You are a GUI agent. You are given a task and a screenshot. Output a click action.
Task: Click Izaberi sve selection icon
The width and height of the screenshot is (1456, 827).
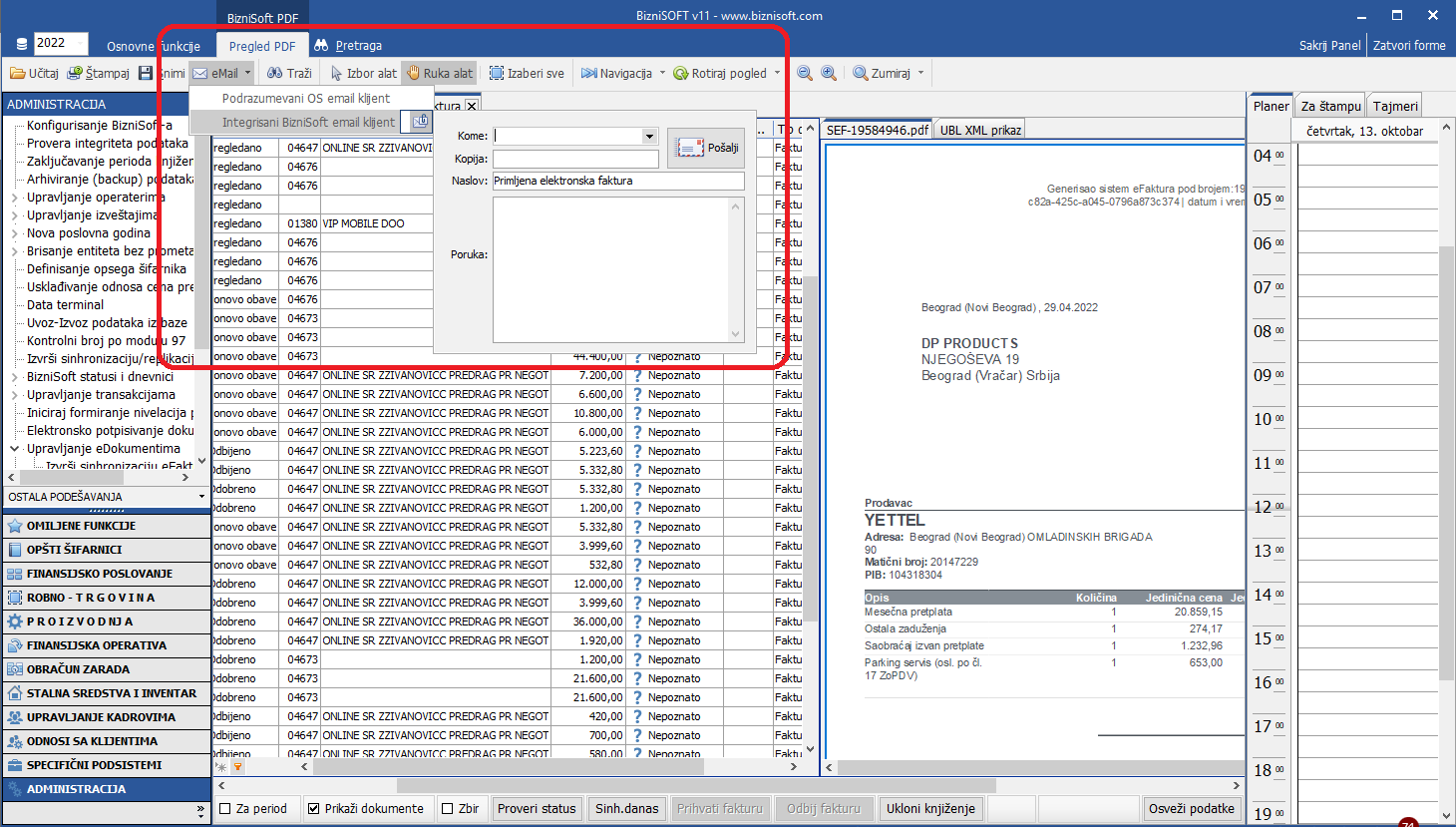point(497,73)
